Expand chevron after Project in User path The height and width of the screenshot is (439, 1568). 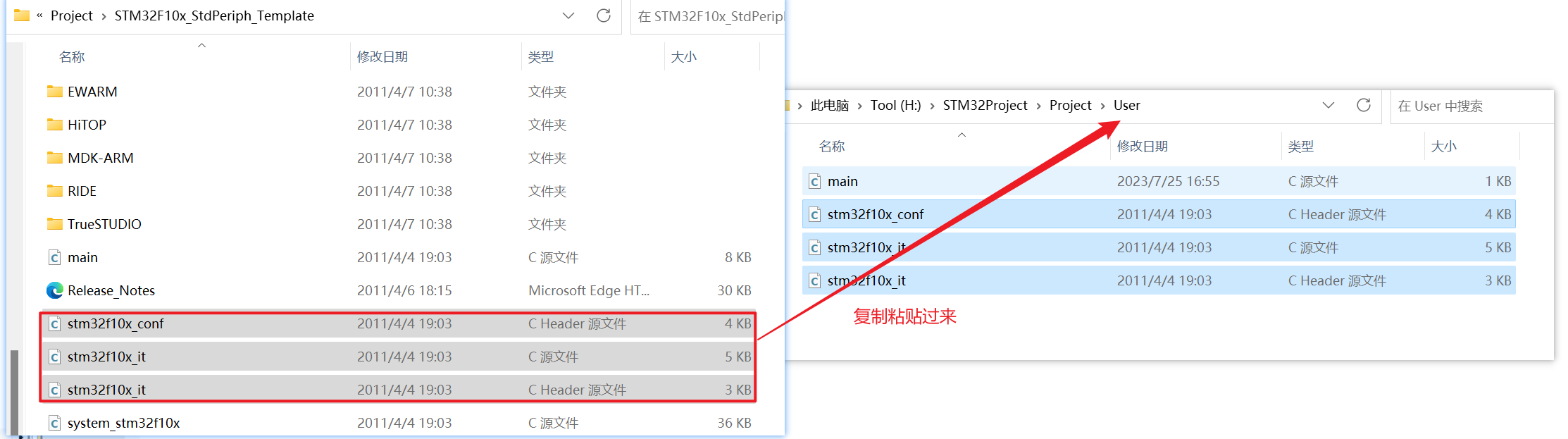(1102, 106)
